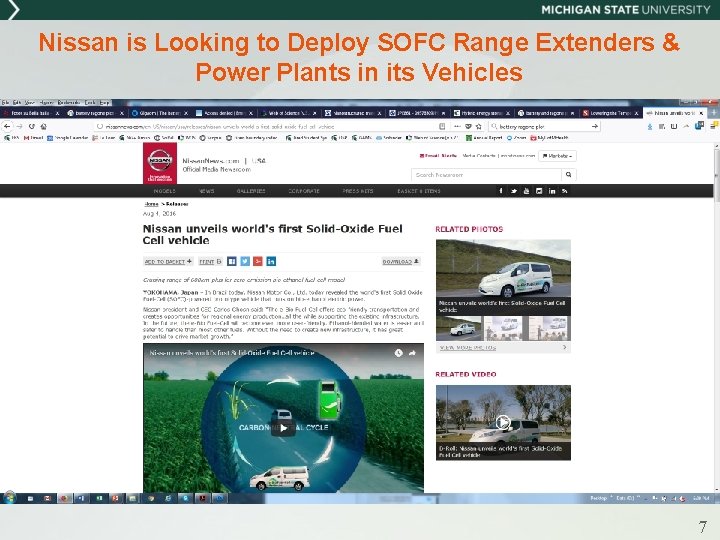720x540 pixels.
Task: Switch to the Web of Science tab
Action: (287, 112)
